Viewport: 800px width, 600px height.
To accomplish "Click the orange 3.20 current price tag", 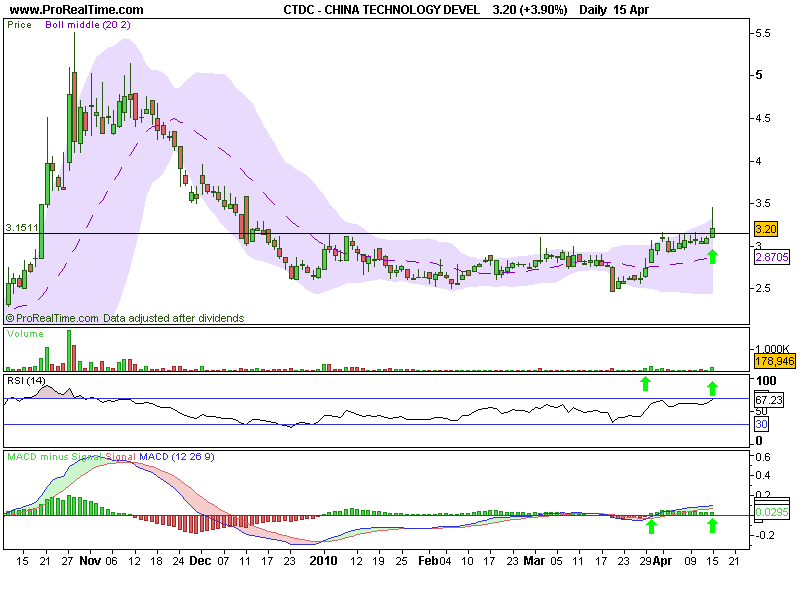I will (x=765, y=229).
